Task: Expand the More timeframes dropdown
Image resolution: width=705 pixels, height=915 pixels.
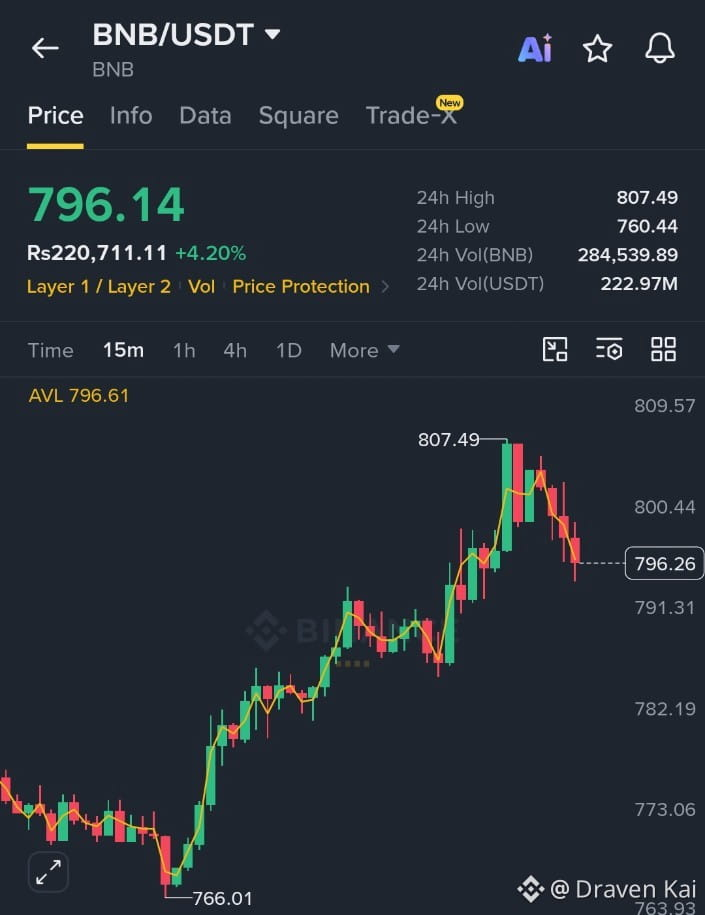Action: click(365, 350)
